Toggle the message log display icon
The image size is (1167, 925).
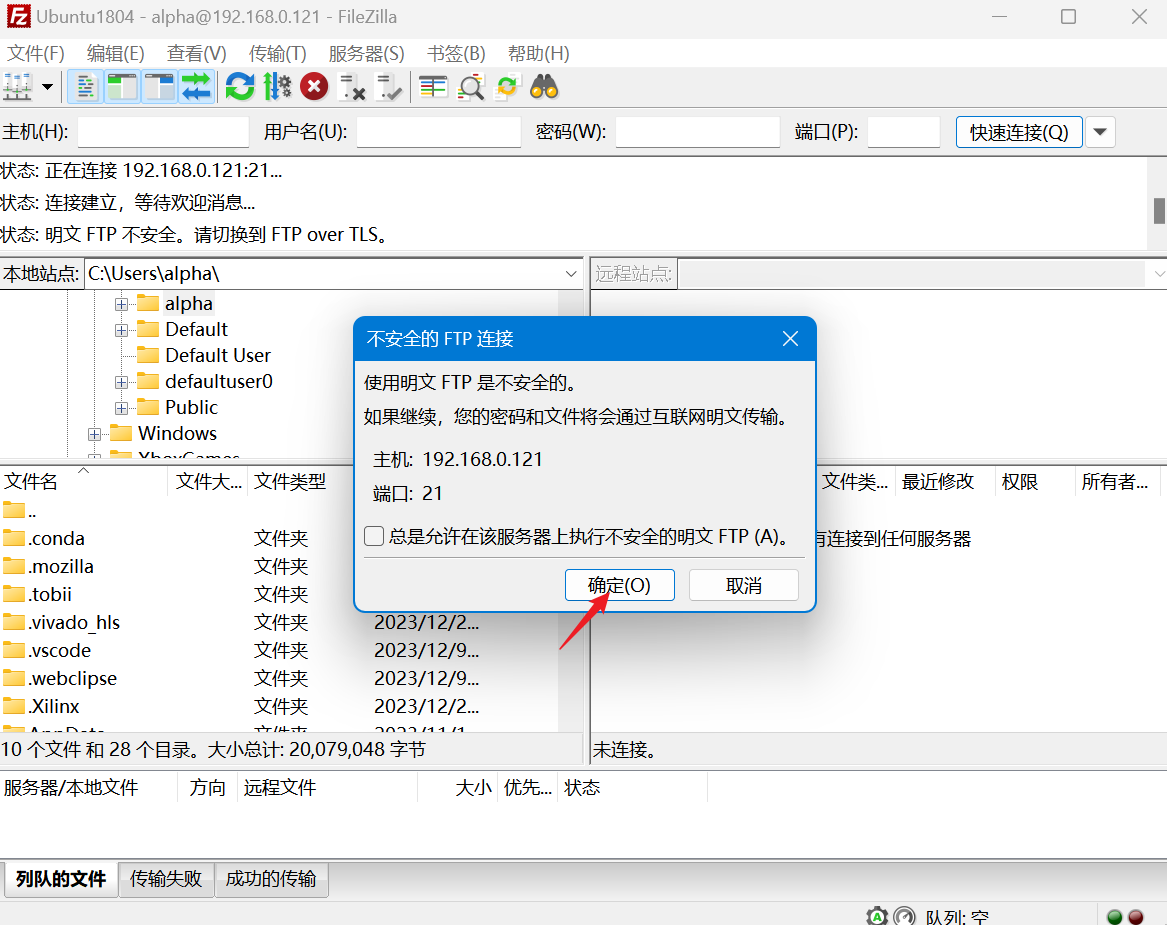(86, 87)
